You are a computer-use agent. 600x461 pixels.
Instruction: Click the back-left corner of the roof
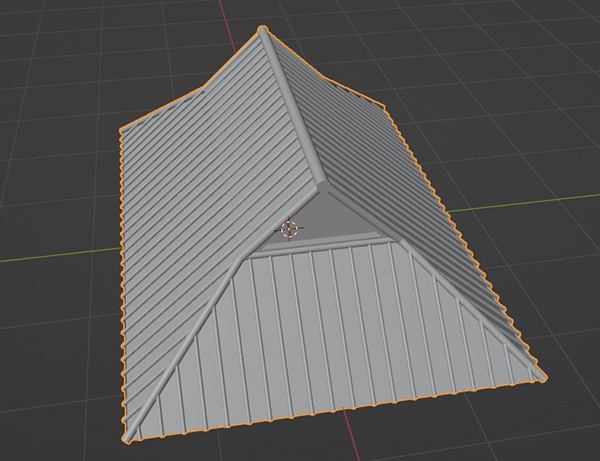pos(121,129)
